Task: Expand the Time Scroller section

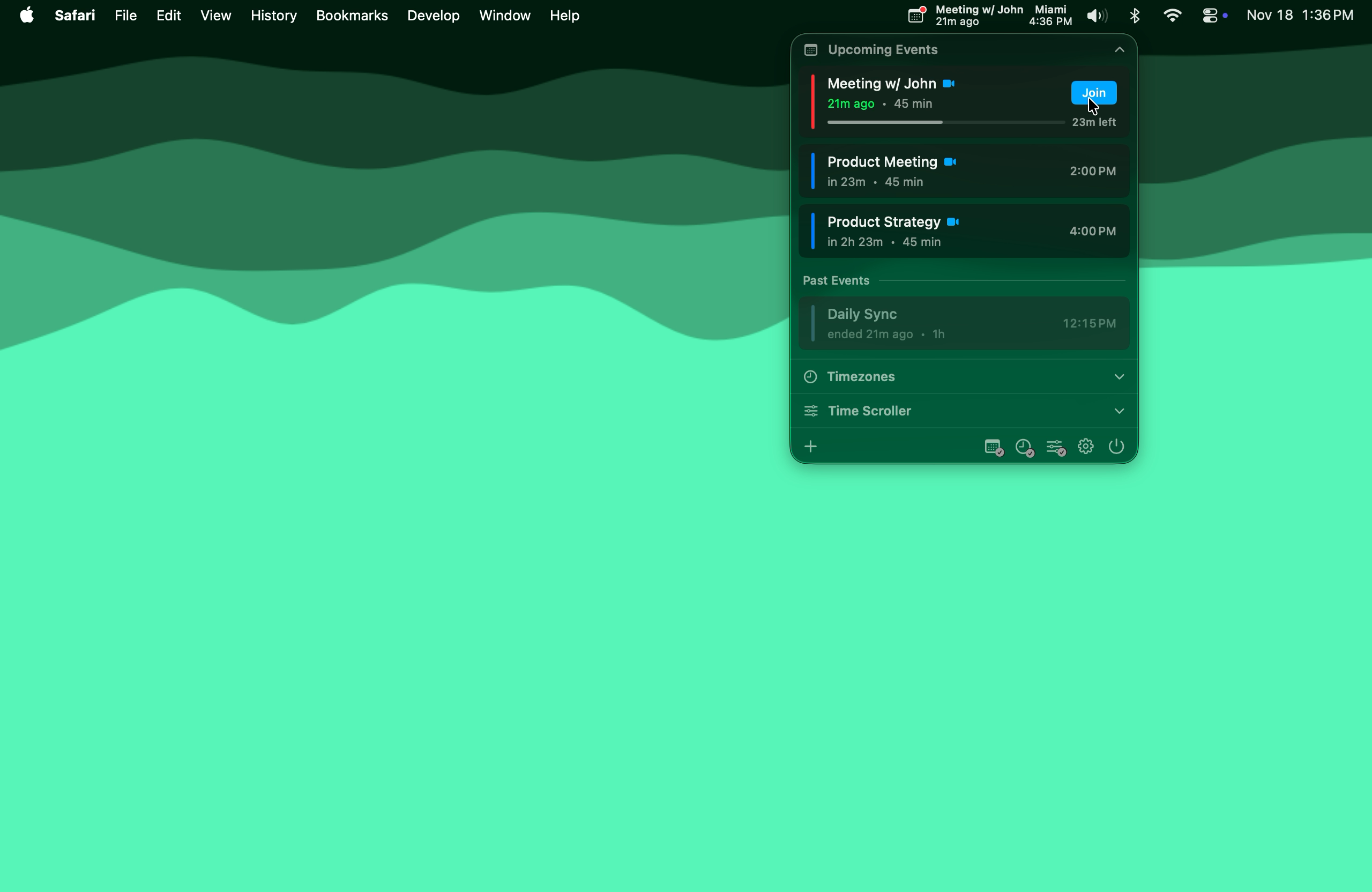Action: tap(1119, 411)
